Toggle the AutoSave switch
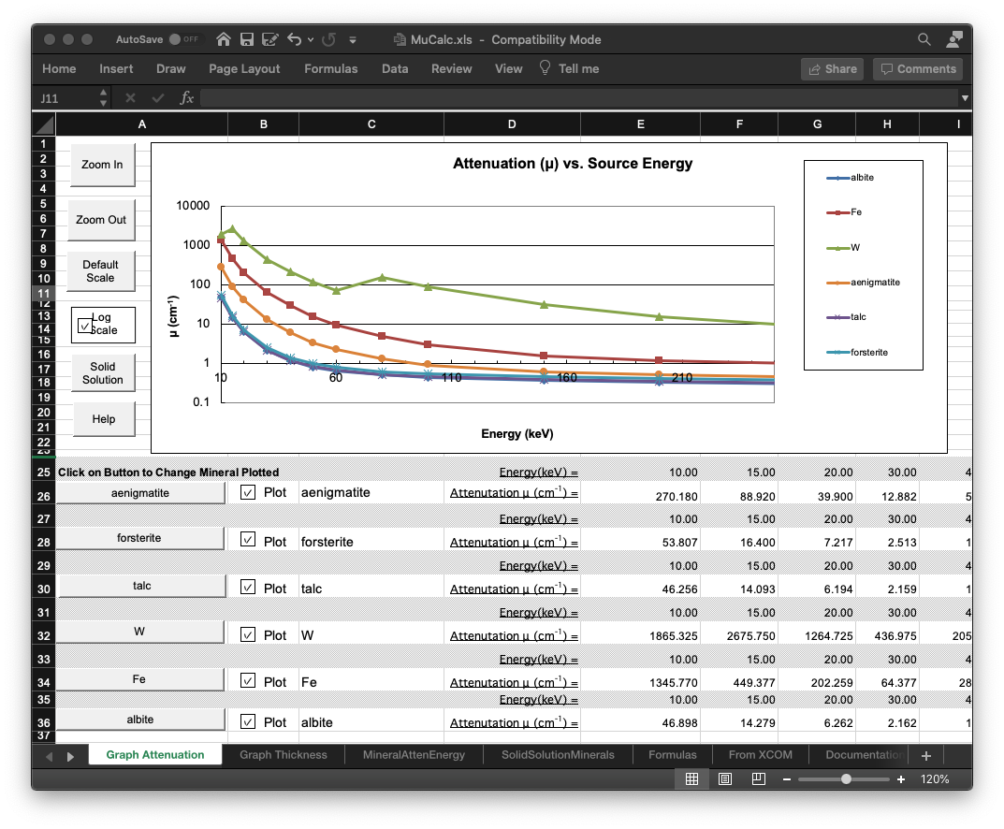 tap(184, 39)
